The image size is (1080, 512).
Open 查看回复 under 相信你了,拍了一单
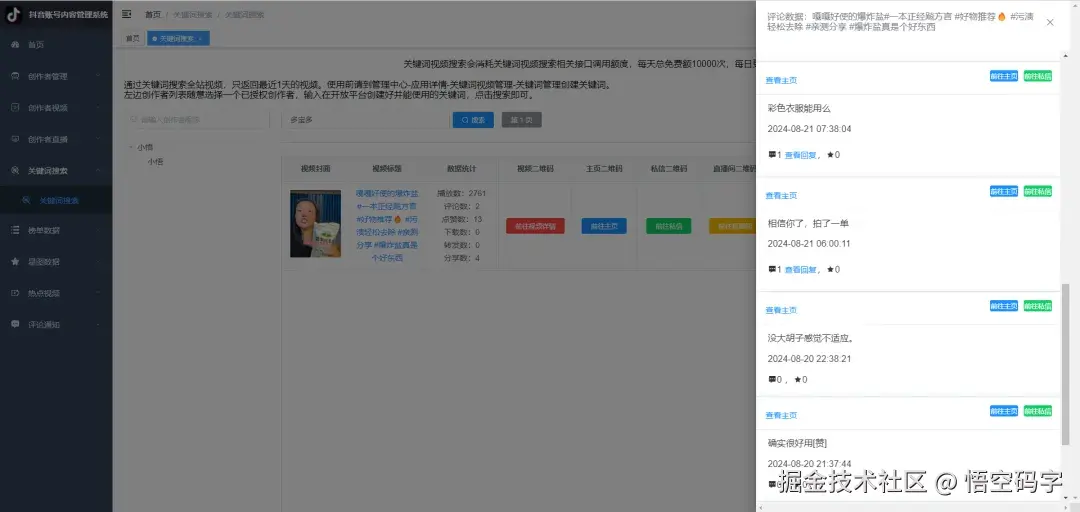coord(800,269)
